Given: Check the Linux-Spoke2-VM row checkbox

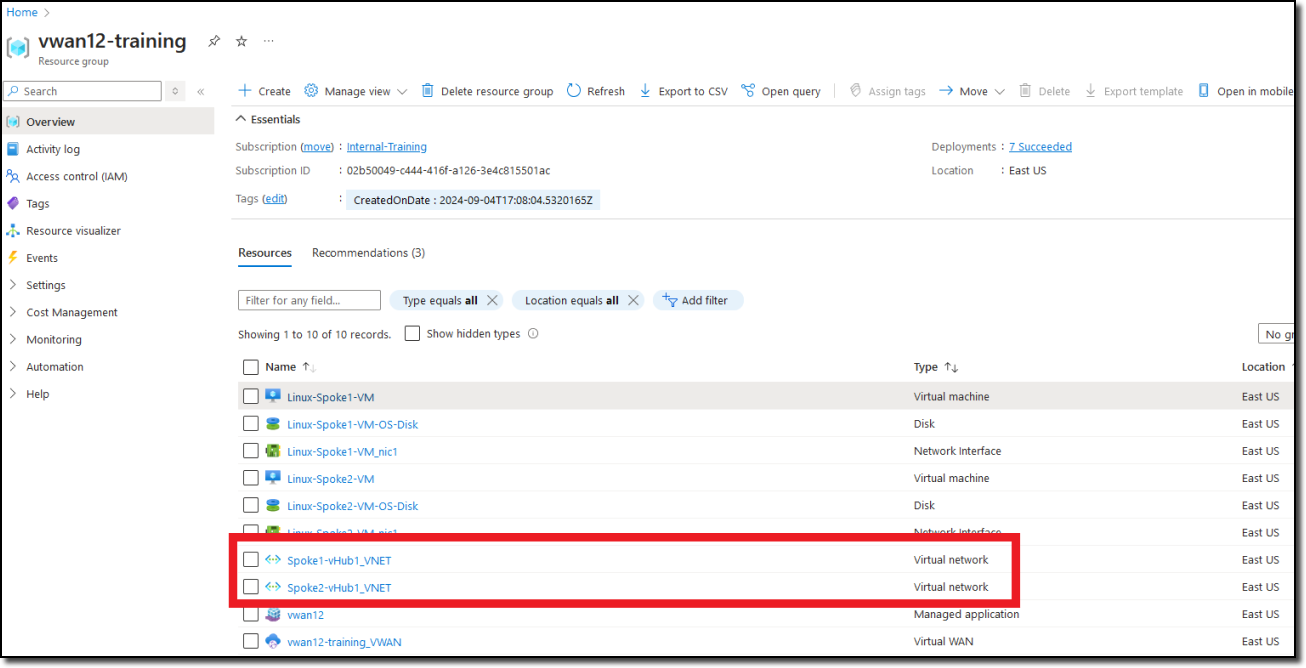Looking at the screenshot, I should coord(251,478).
